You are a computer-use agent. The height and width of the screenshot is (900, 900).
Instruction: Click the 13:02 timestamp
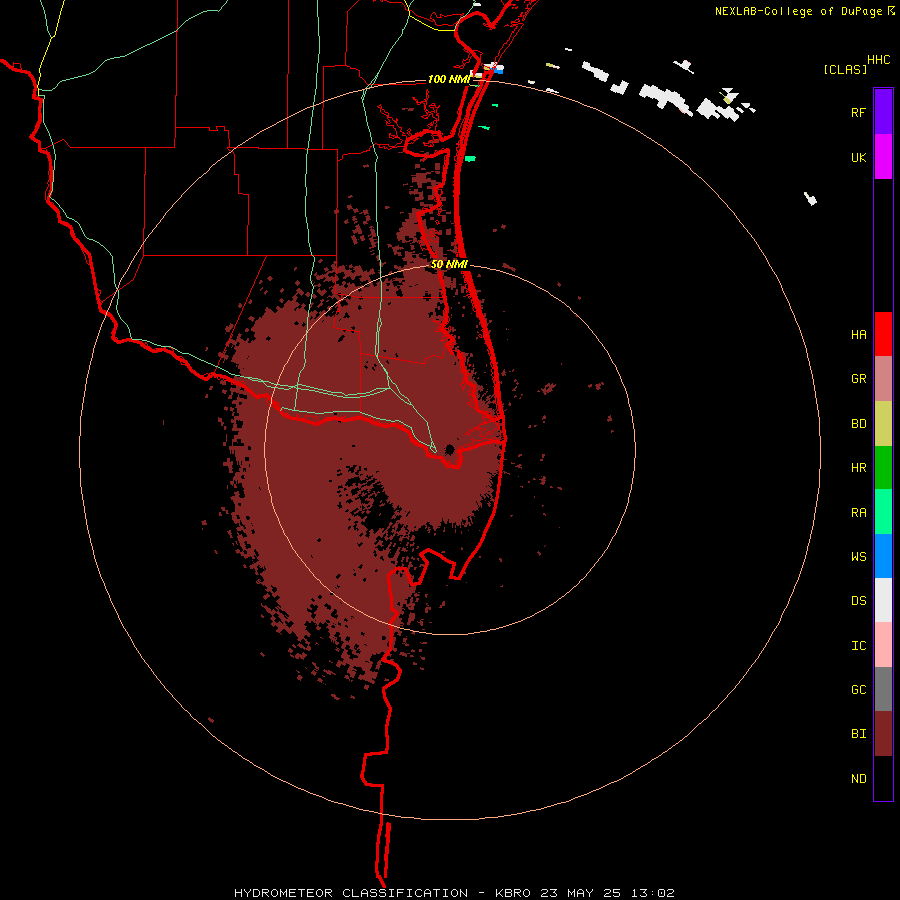tap(654, 893)
